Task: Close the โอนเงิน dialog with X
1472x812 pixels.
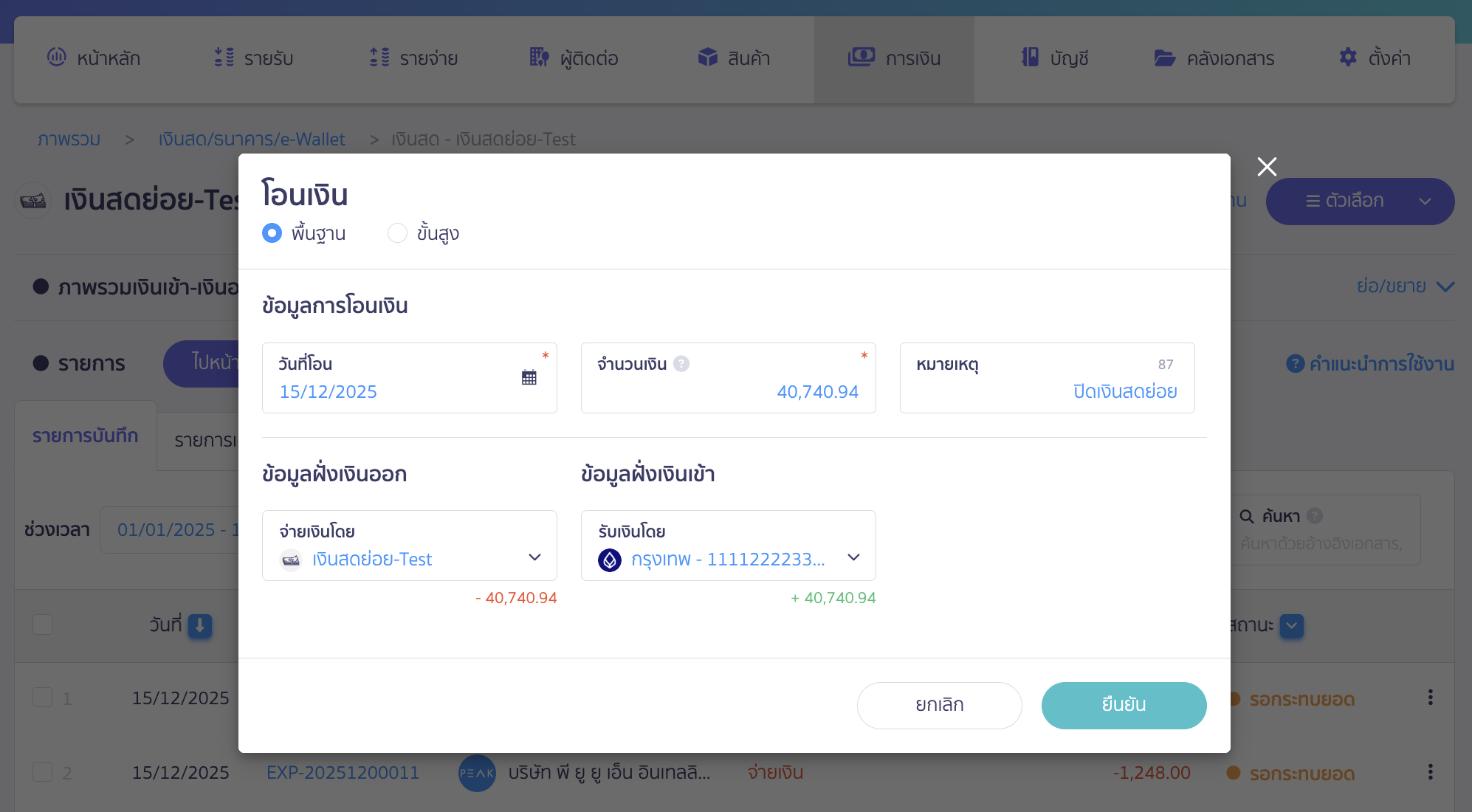Action: pos(1267,167)
